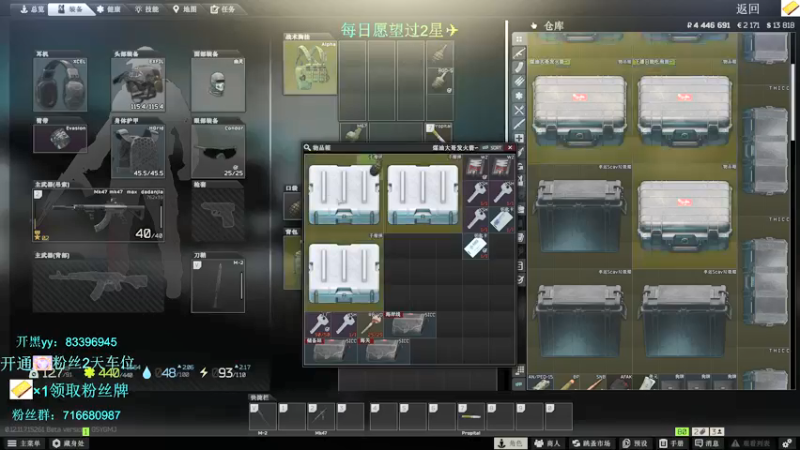
Task: Open the 跳蚤市场 flea market
Action: 591,443
